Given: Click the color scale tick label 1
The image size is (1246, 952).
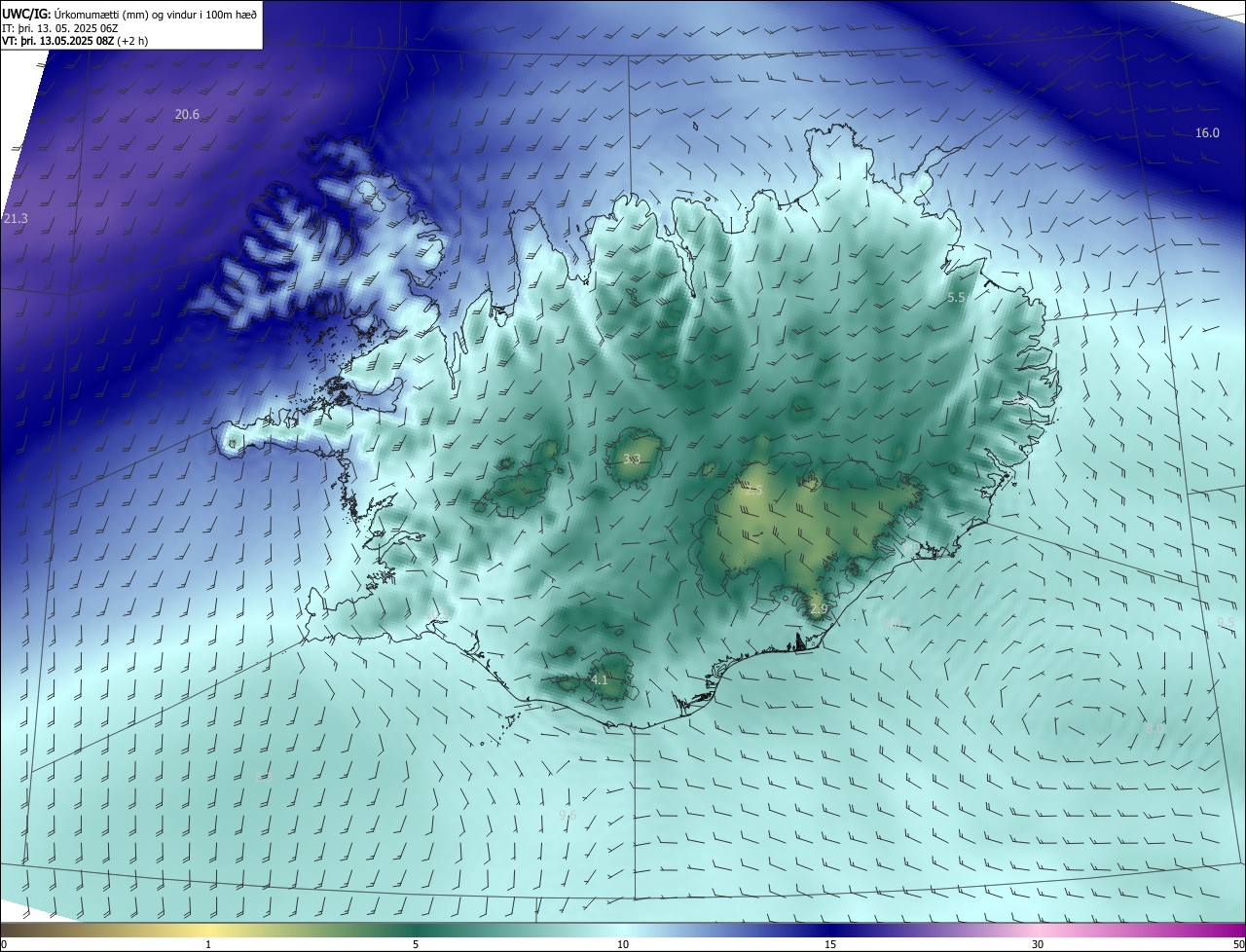Looking at the screenshot, I should [x=208, y=944].
